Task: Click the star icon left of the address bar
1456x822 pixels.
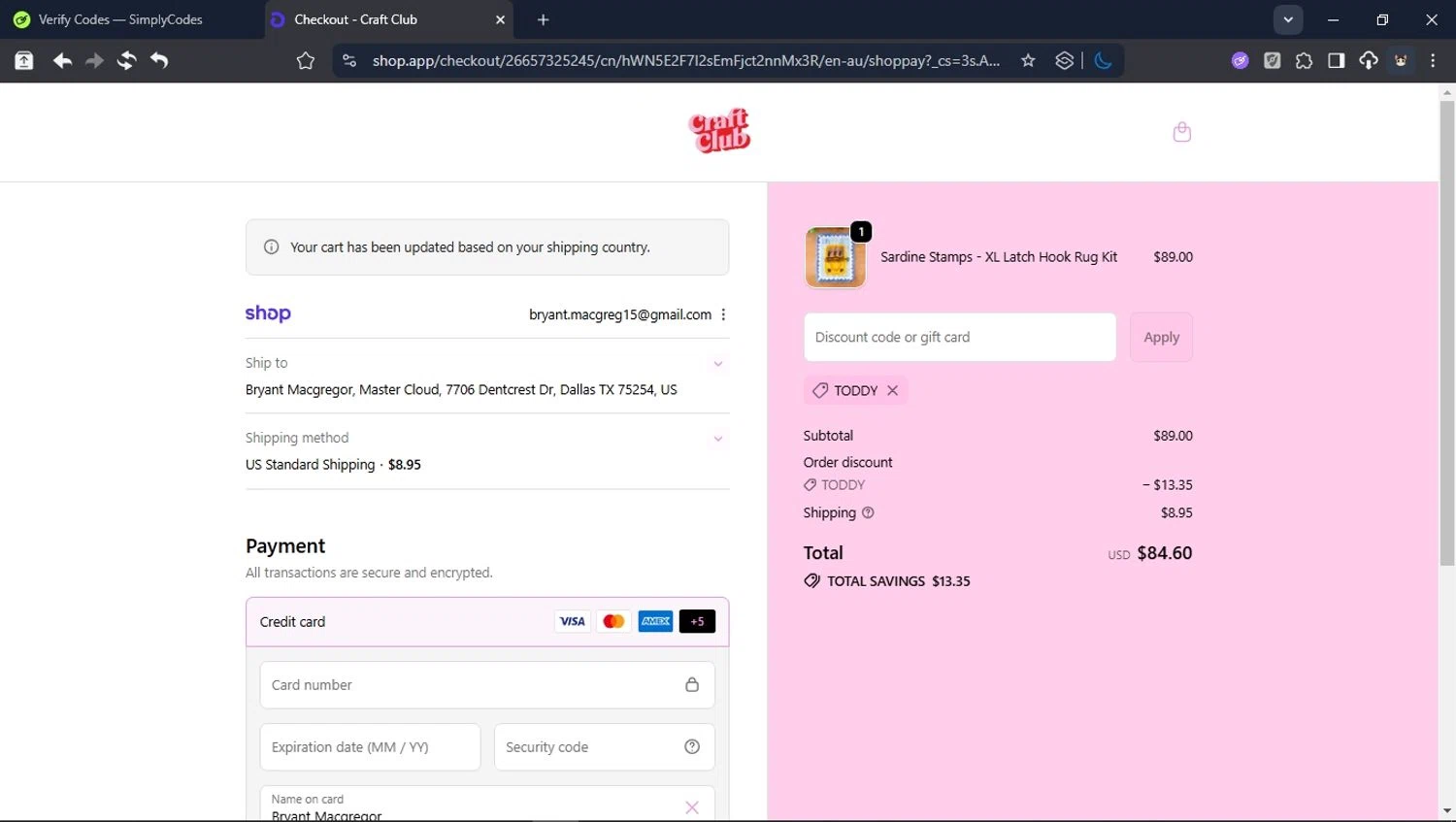Action: pos(306,61)
